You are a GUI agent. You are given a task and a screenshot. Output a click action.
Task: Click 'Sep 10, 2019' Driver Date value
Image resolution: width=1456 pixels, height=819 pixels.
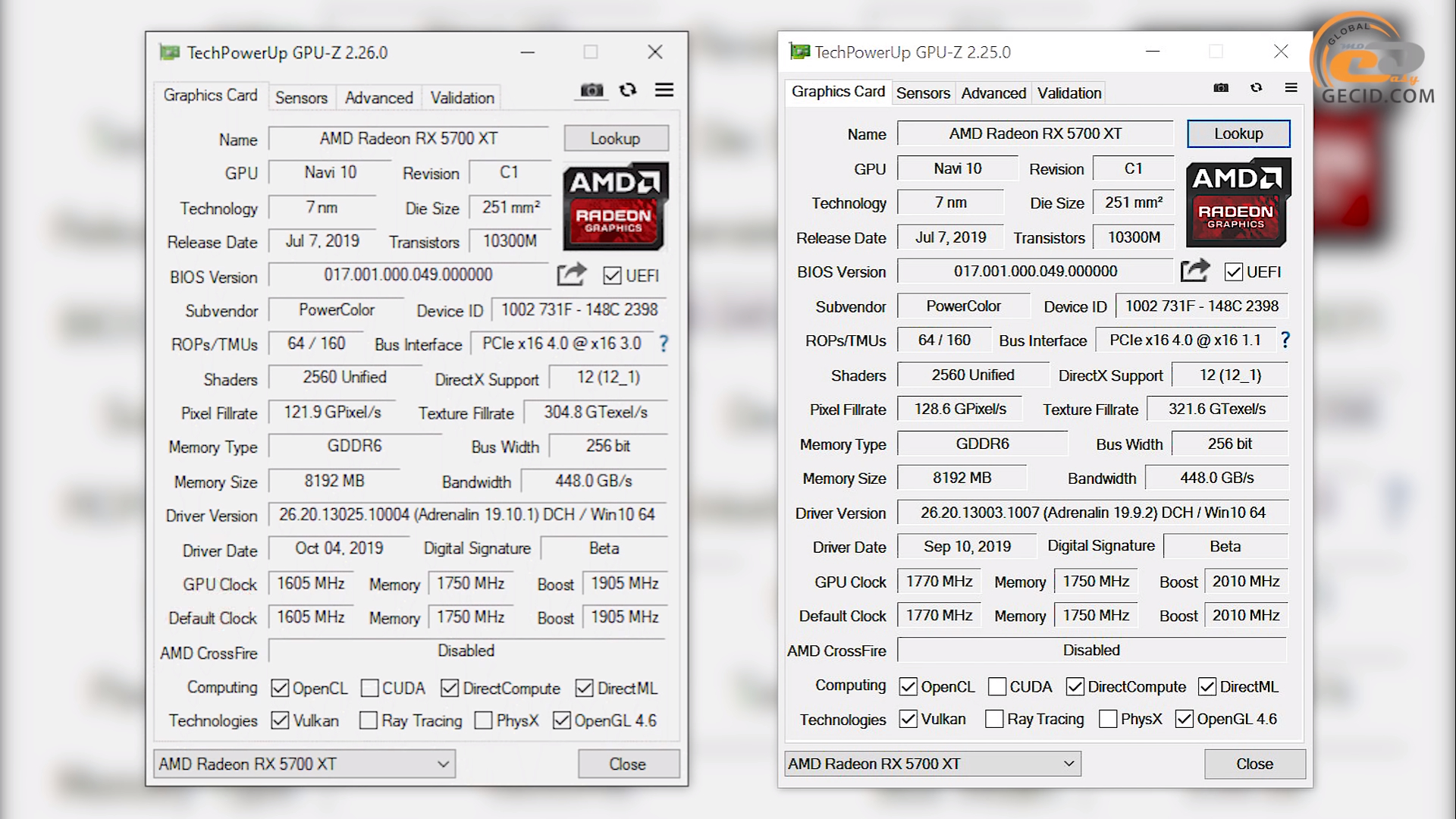point(967,547)
